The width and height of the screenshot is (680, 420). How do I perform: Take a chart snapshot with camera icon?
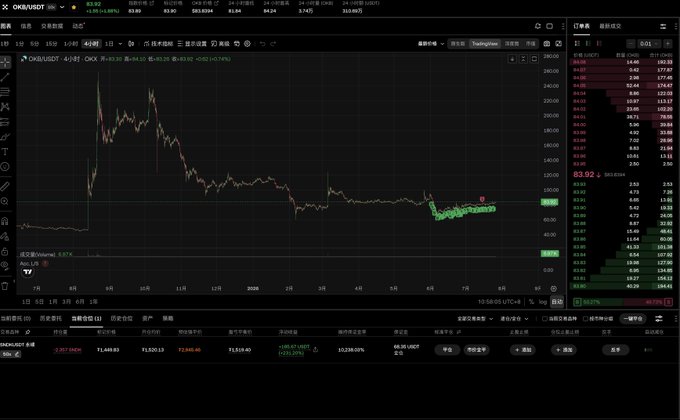(x=547, y=44)
